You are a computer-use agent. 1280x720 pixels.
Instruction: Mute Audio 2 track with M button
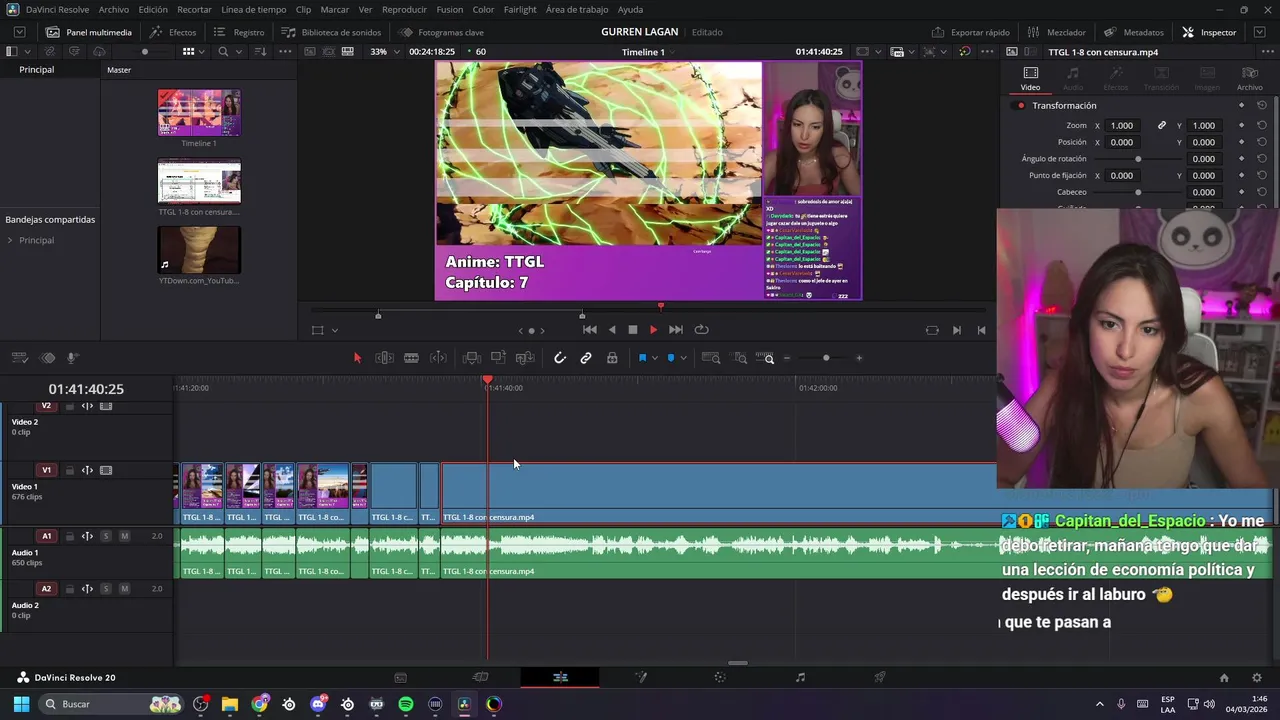[x=124, y=589]
